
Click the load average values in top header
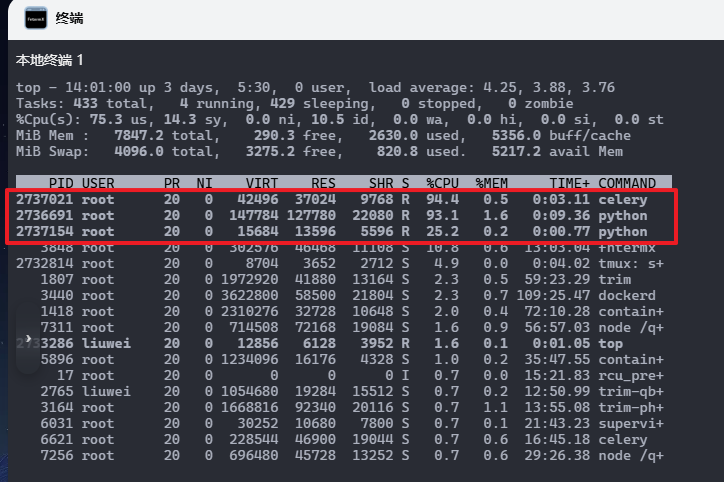point(560,87)
